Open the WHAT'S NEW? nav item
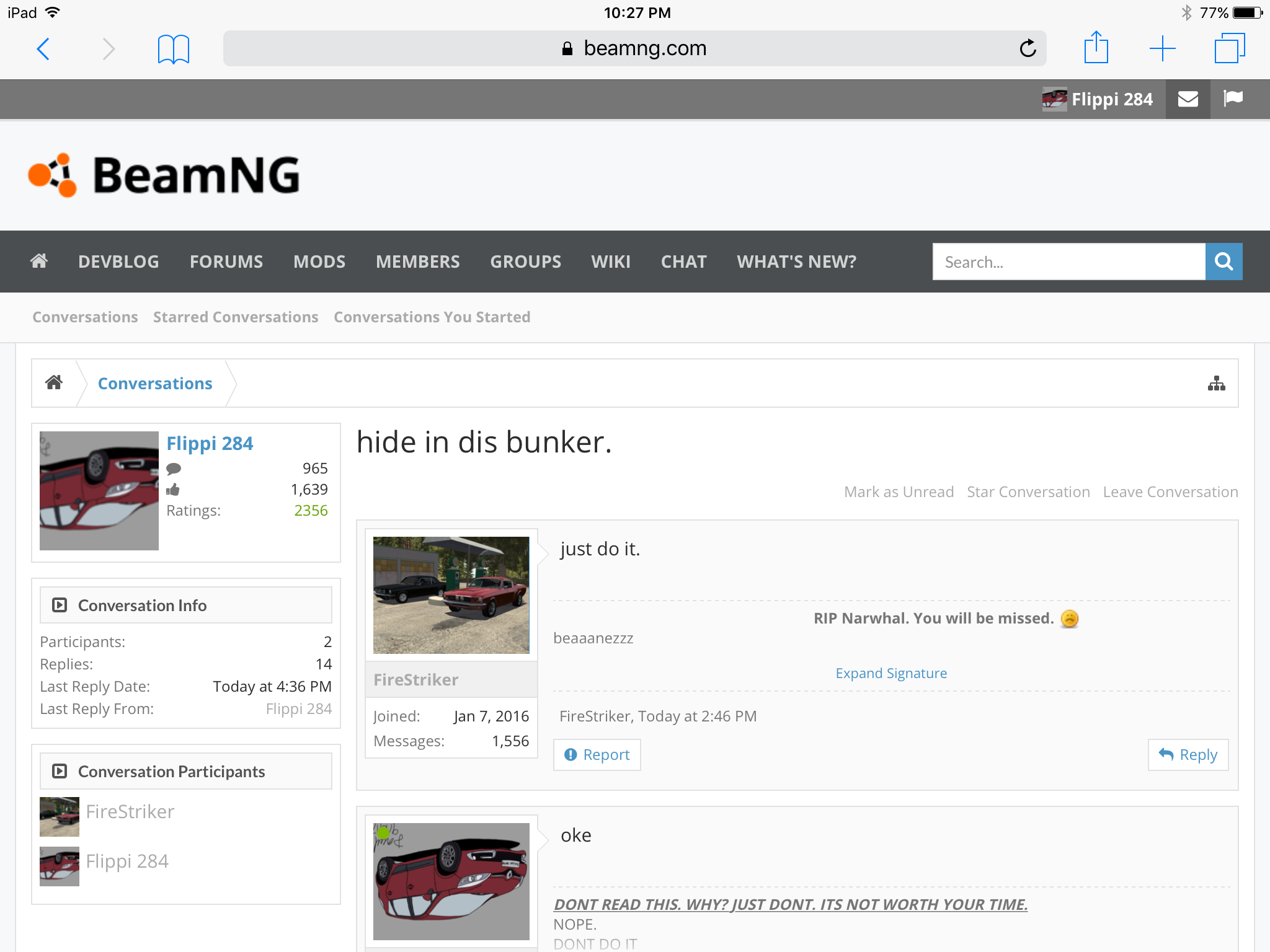This screenshot has width=1270, height=952. [797, 262]
